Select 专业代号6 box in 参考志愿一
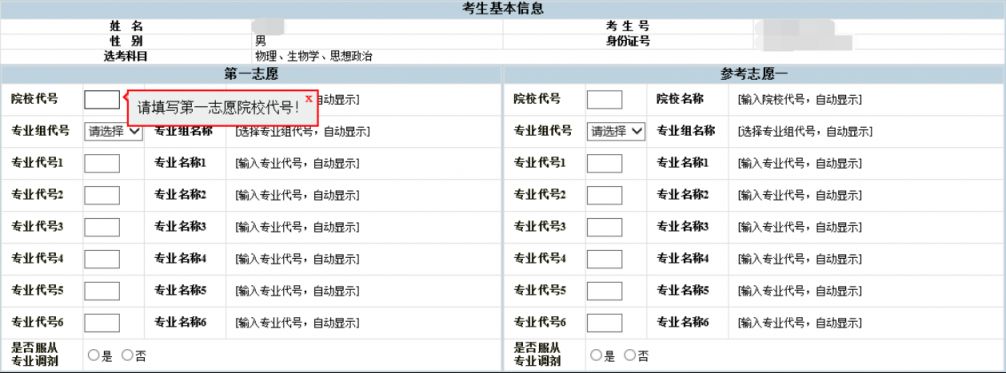The height and width of the screenshot is (373, 1006). coord(604,323)
